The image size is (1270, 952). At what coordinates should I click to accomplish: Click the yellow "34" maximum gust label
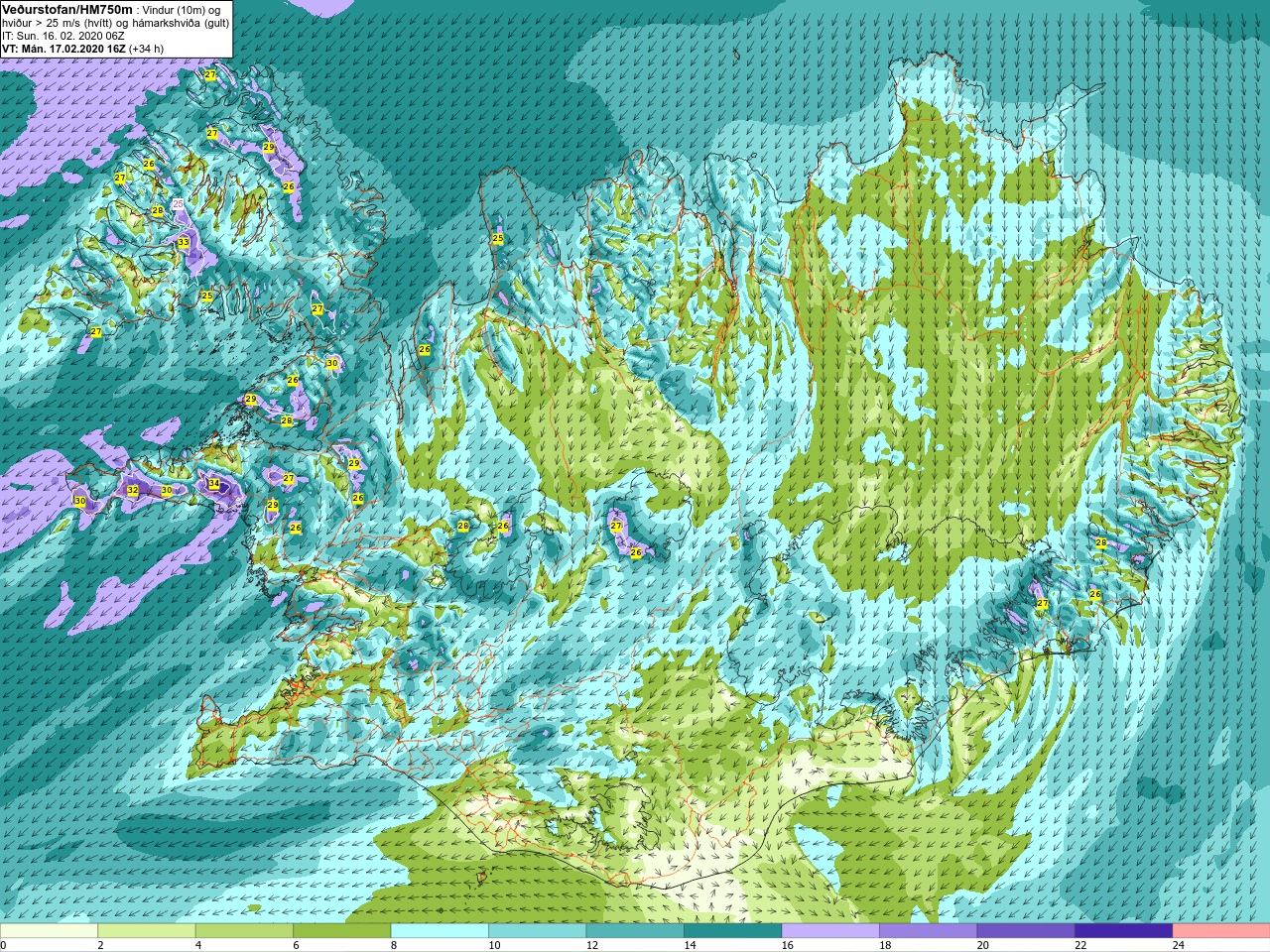[214, 484]
